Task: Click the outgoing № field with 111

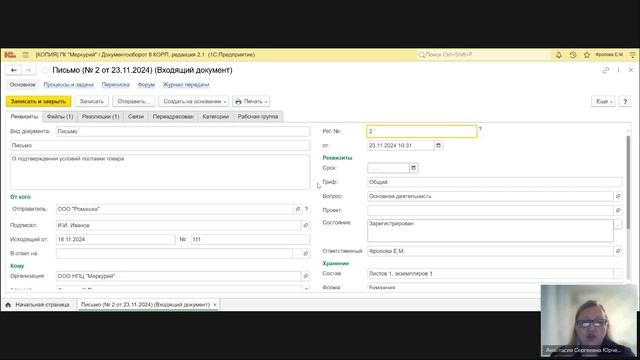Action: pos(250,240)
